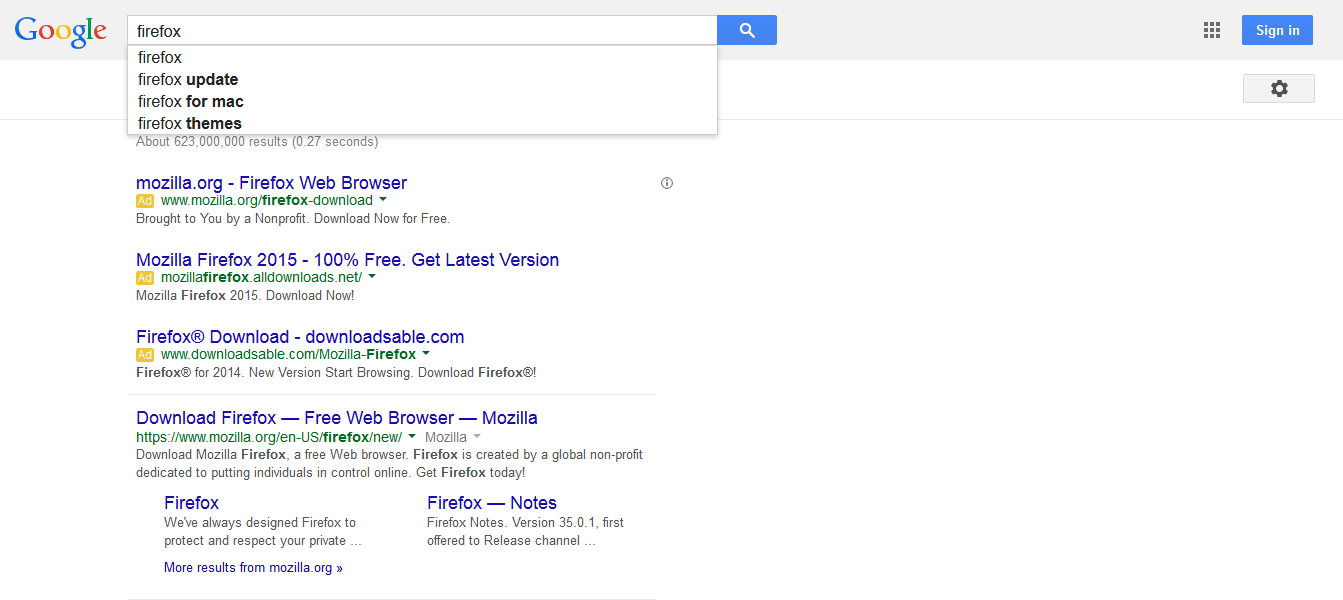Click the Ad badge for alldownloads result
This screenshot has width=1343, height=600.
[x=145, y=278]
